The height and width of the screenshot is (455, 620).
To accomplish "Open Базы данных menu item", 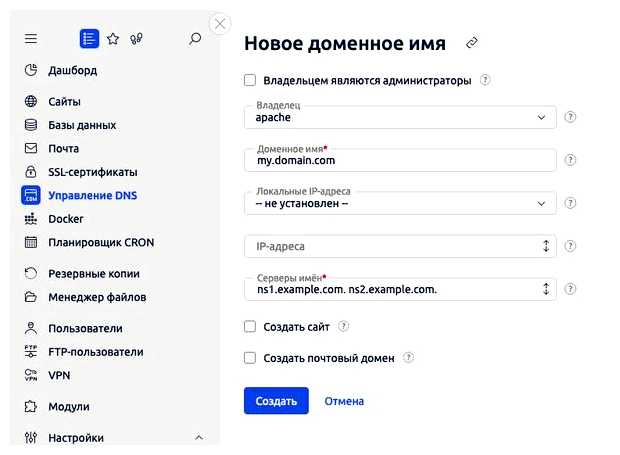I will [x=82, y=125].
